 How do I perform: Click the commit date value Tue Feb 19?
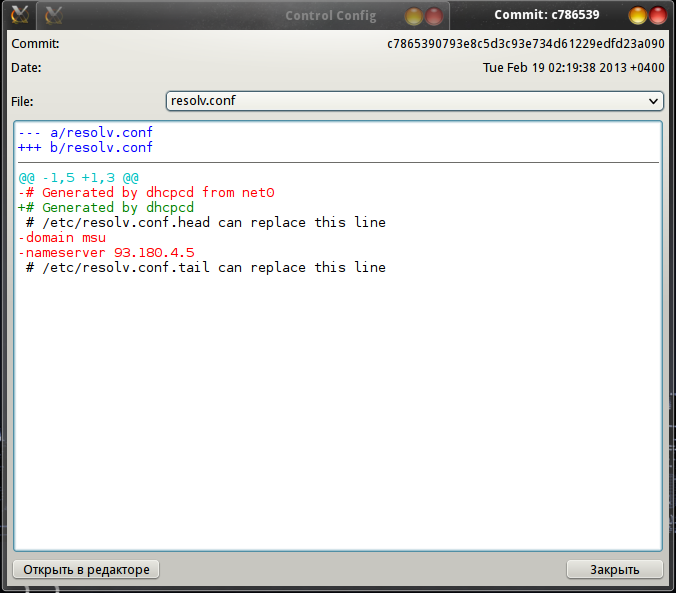point(573,68)
